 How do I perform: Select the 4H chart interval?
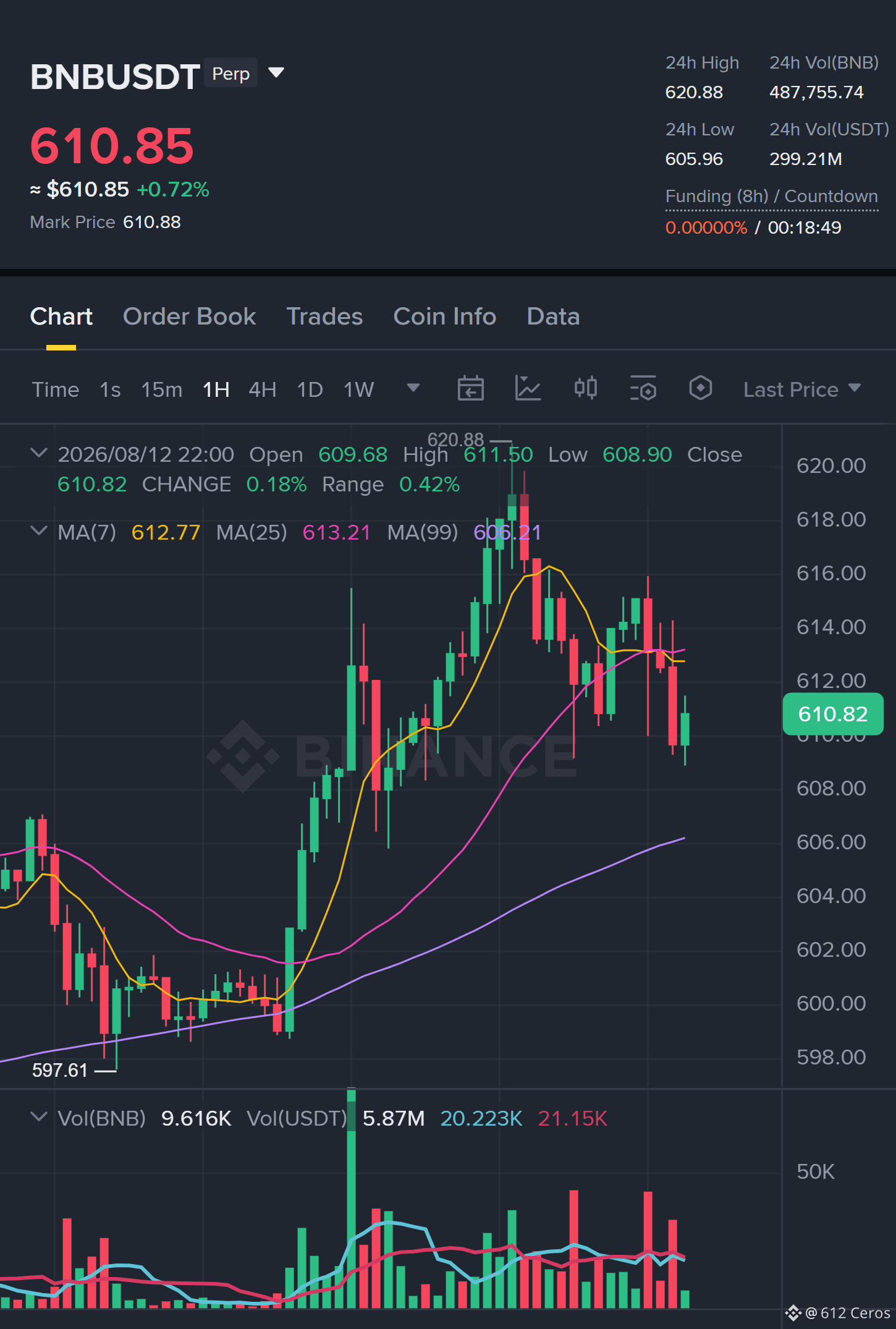point(262,389)
